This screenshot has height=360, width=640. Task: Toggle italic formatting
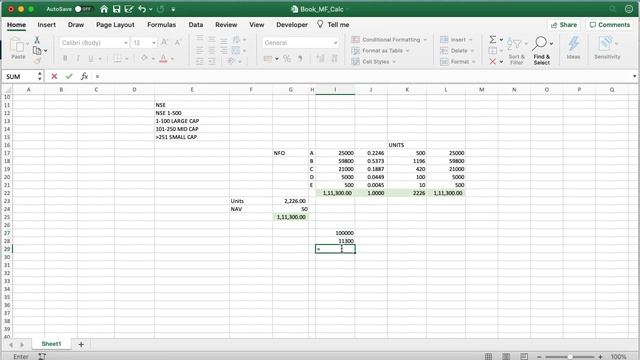(x=78, y=59)
